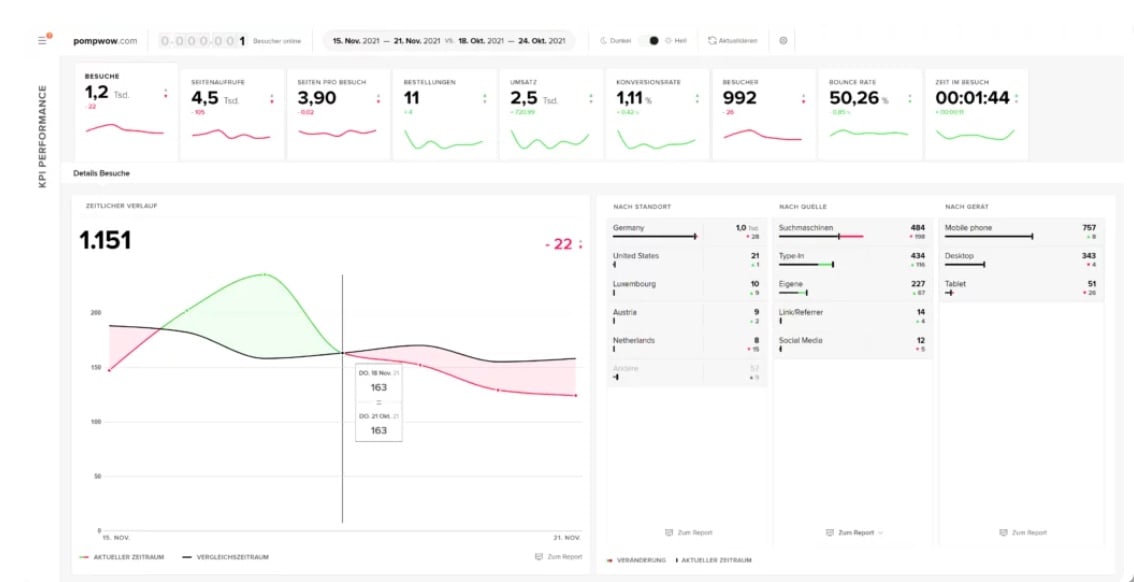Select the Austria location row
1134x582 pixels.
[x=686, y=316]
